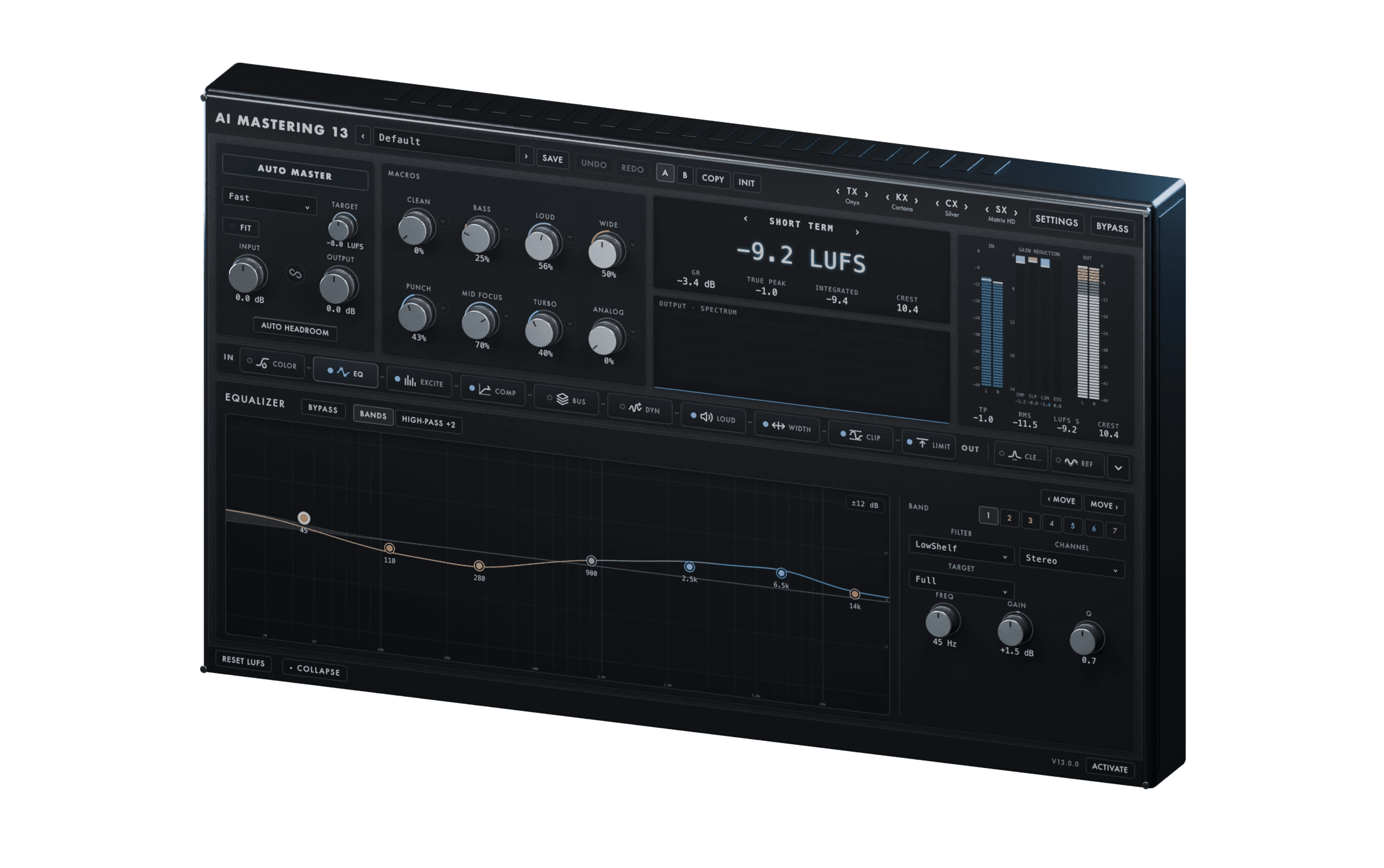Open the Excite module
1384x868 pixels.
(420, 382)
